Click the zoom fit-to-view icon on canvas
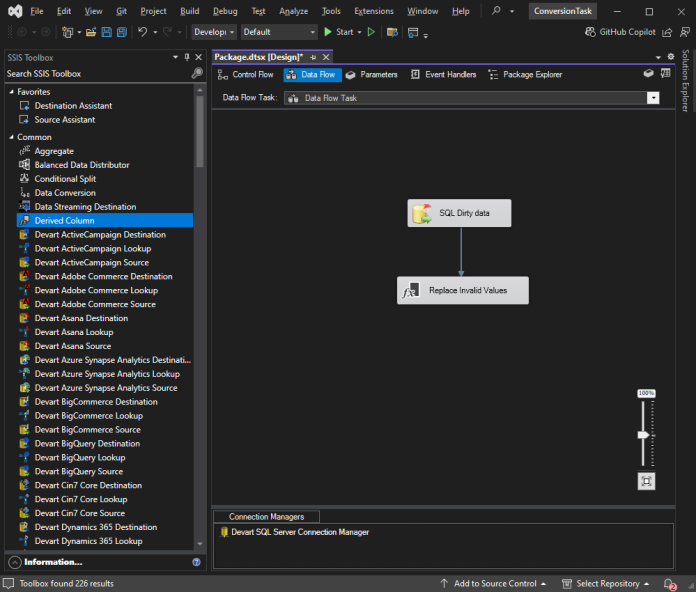This screenshot has height=592, width=696. point(646,481)
